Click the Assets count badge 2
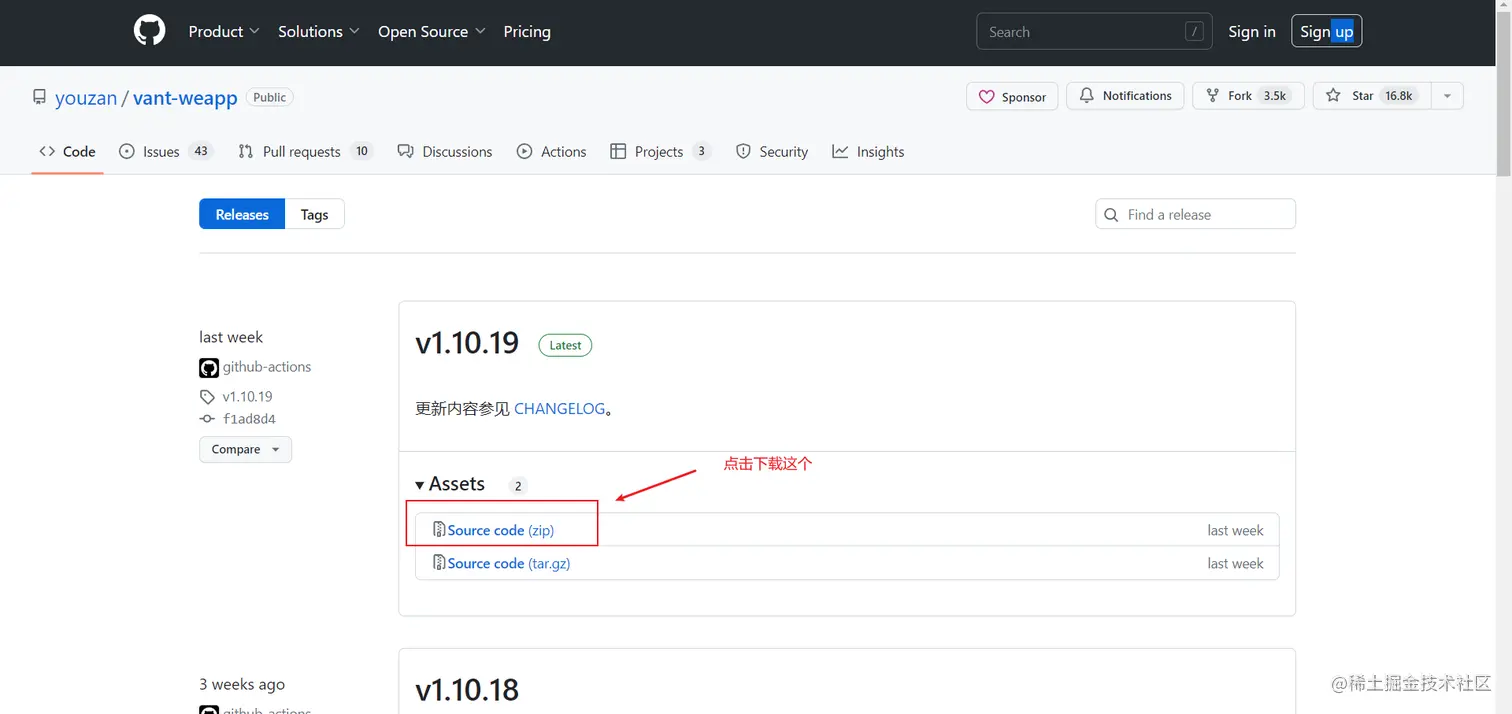This screenshot has height=714, width=1512. click(517, 486)
